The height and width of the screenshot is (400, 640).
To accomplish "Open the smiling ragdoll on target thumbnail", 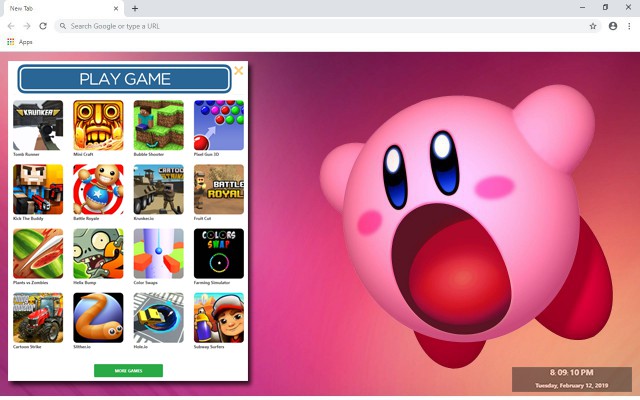I will coord(98,189).
